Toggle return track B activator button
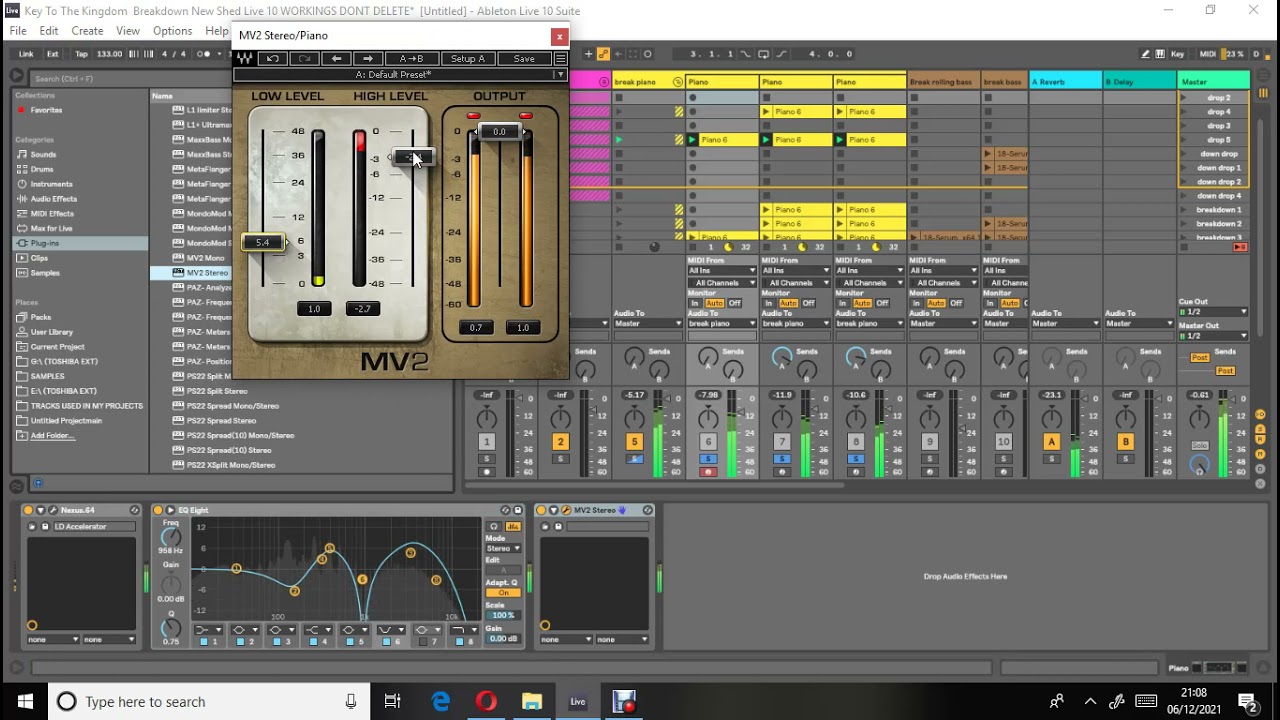Viewport: 1280px width, 720px height. [x=1125, y=442]
